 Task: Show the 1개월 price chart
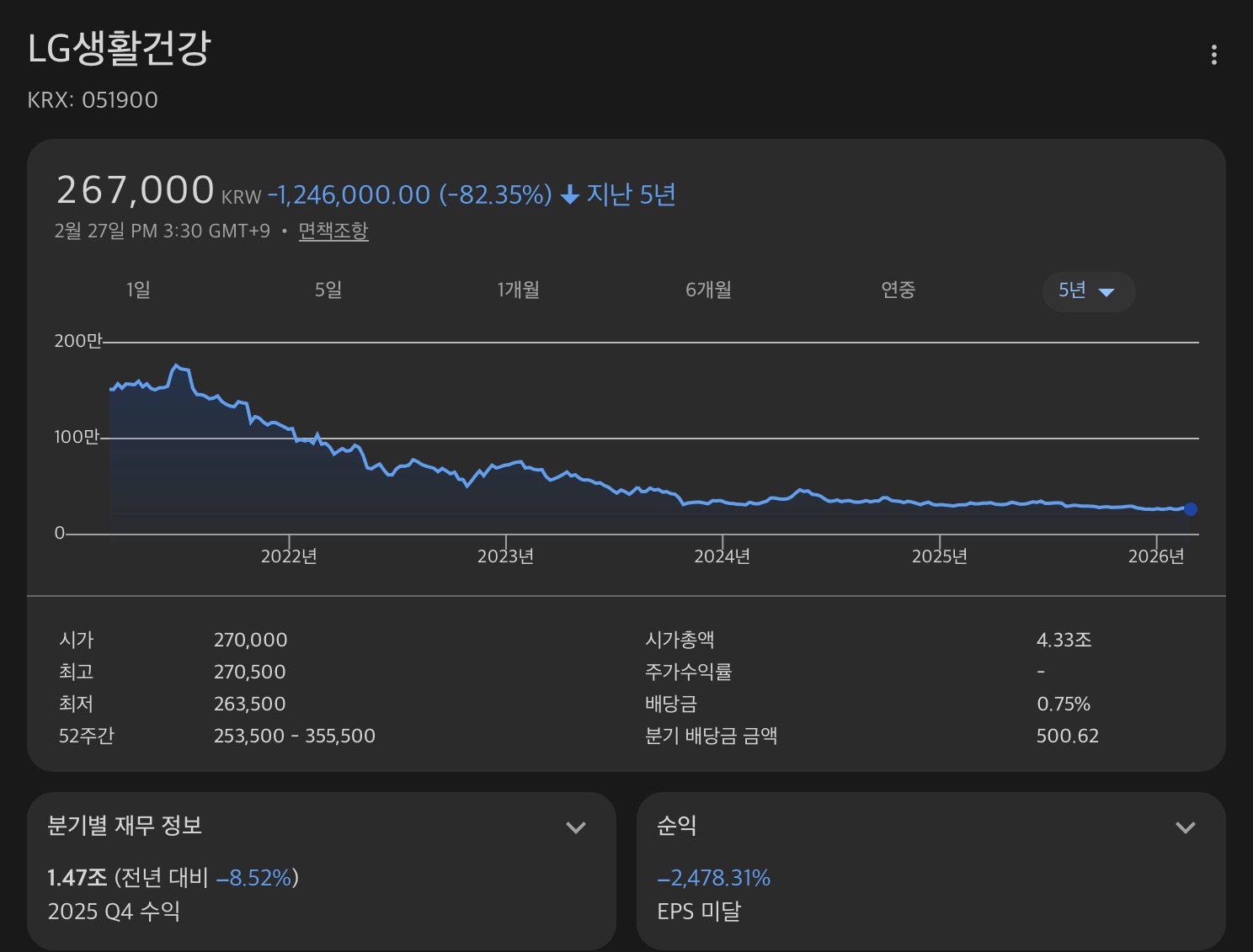click(518, 290)
